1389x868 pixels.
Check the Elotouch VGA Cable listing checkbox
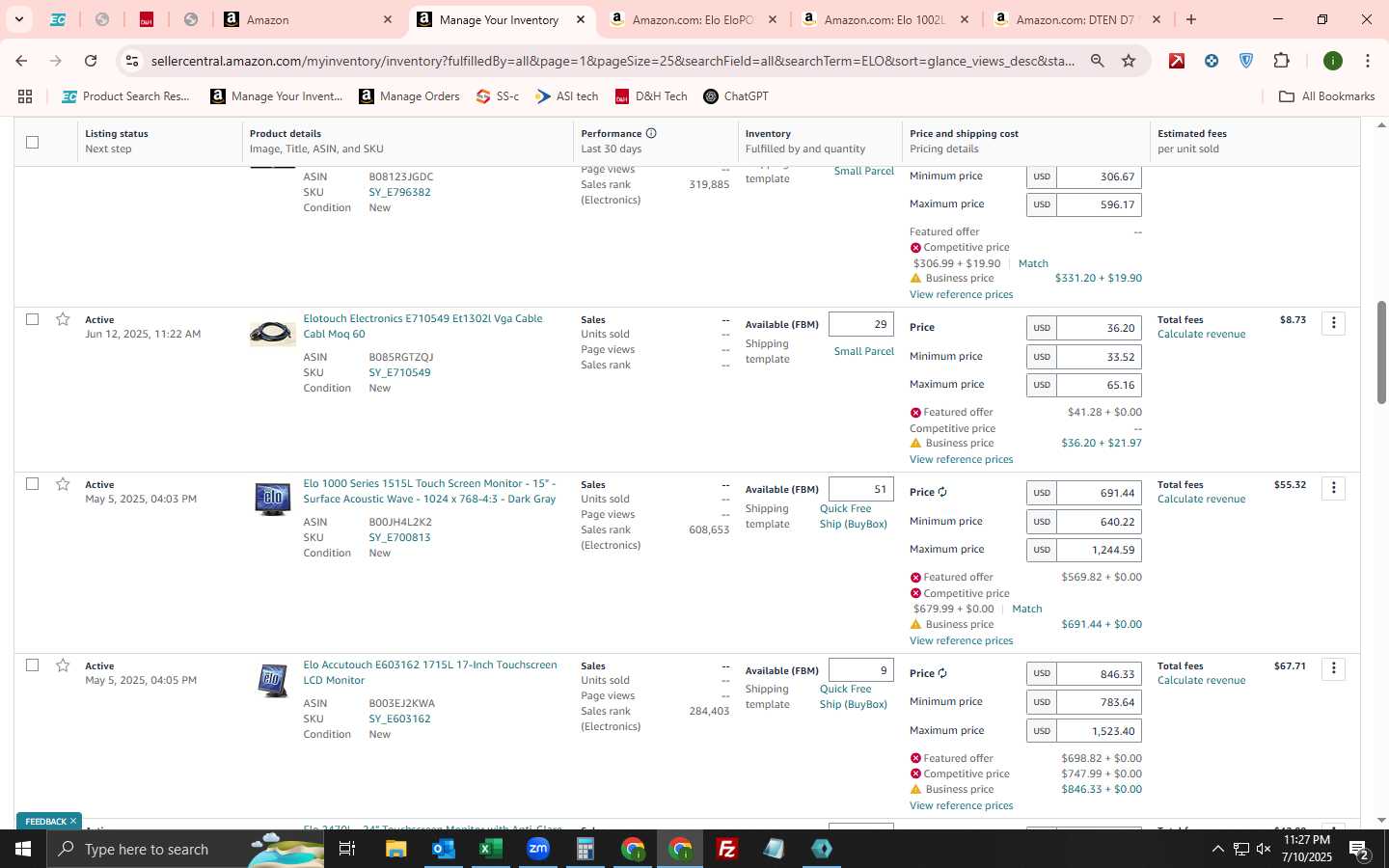pyautogui.click(x=32, y=319)
